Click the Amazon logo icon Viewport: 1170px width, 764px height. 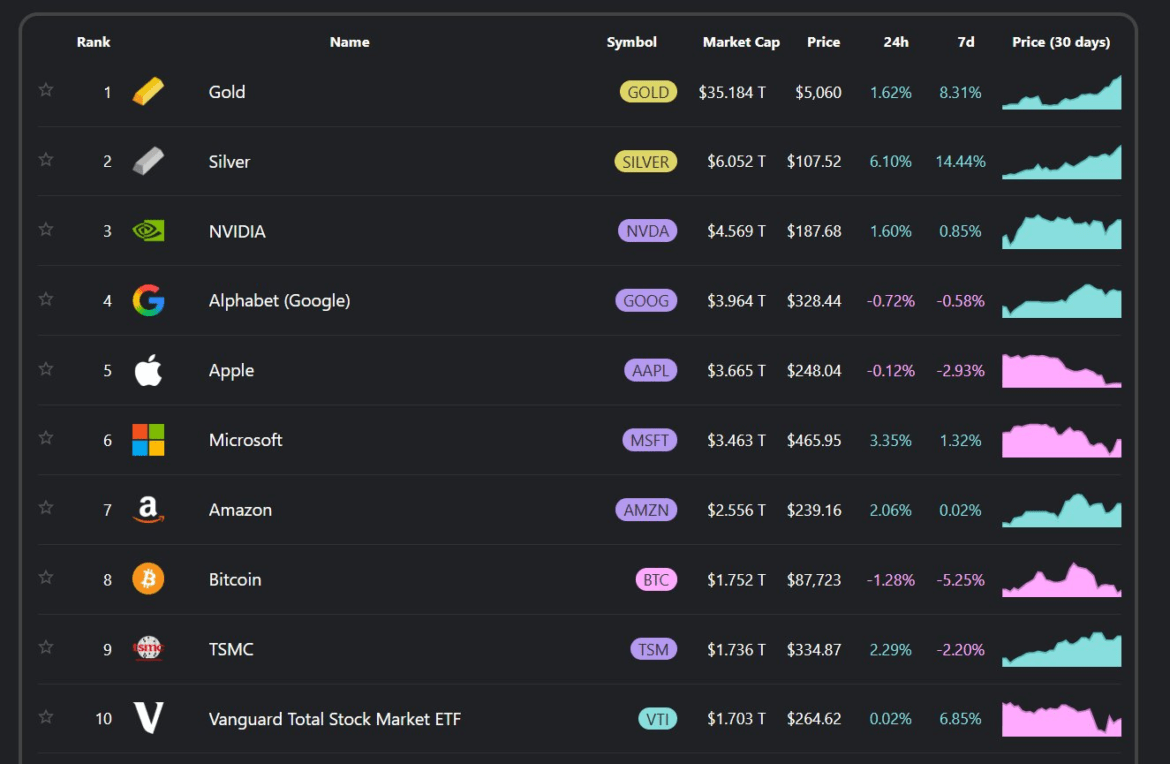[148, 510]
